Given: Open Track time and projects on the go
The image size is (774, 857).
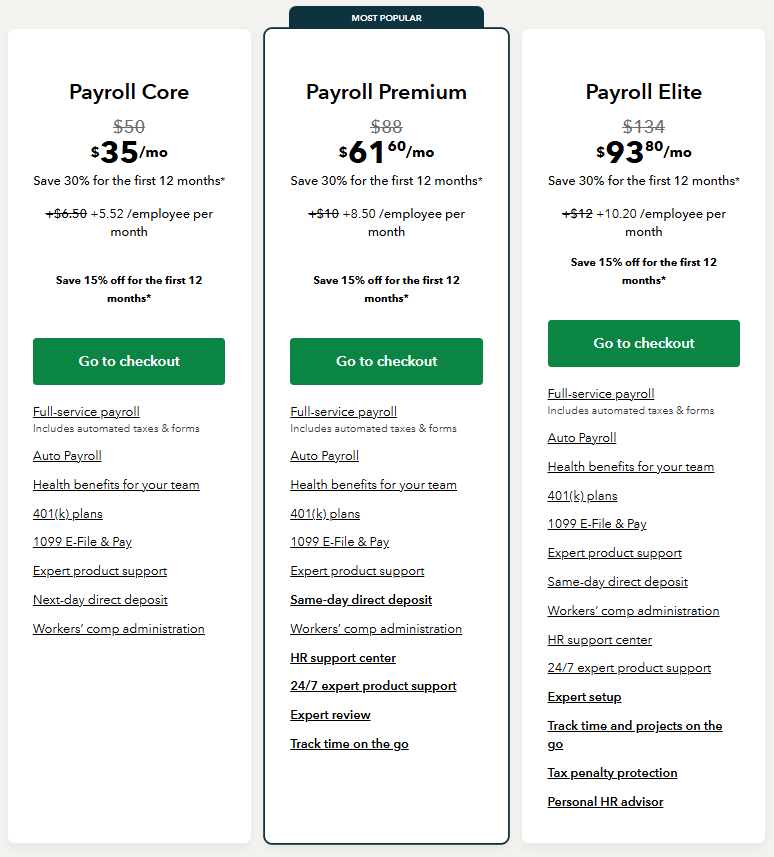Looking at the screenshot, I should 634,727.
